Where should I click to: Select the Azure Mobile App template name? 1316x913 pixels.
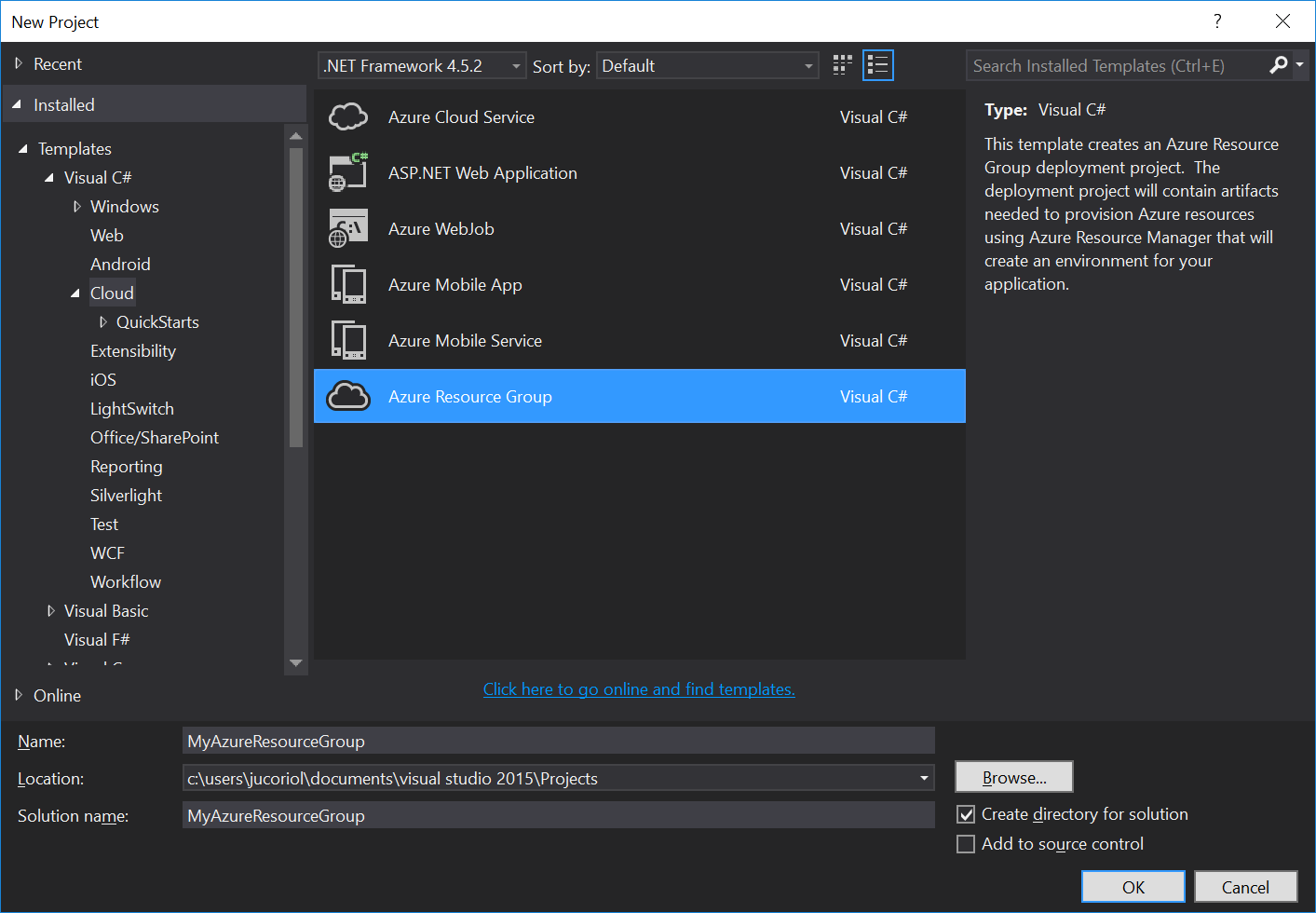454,284
